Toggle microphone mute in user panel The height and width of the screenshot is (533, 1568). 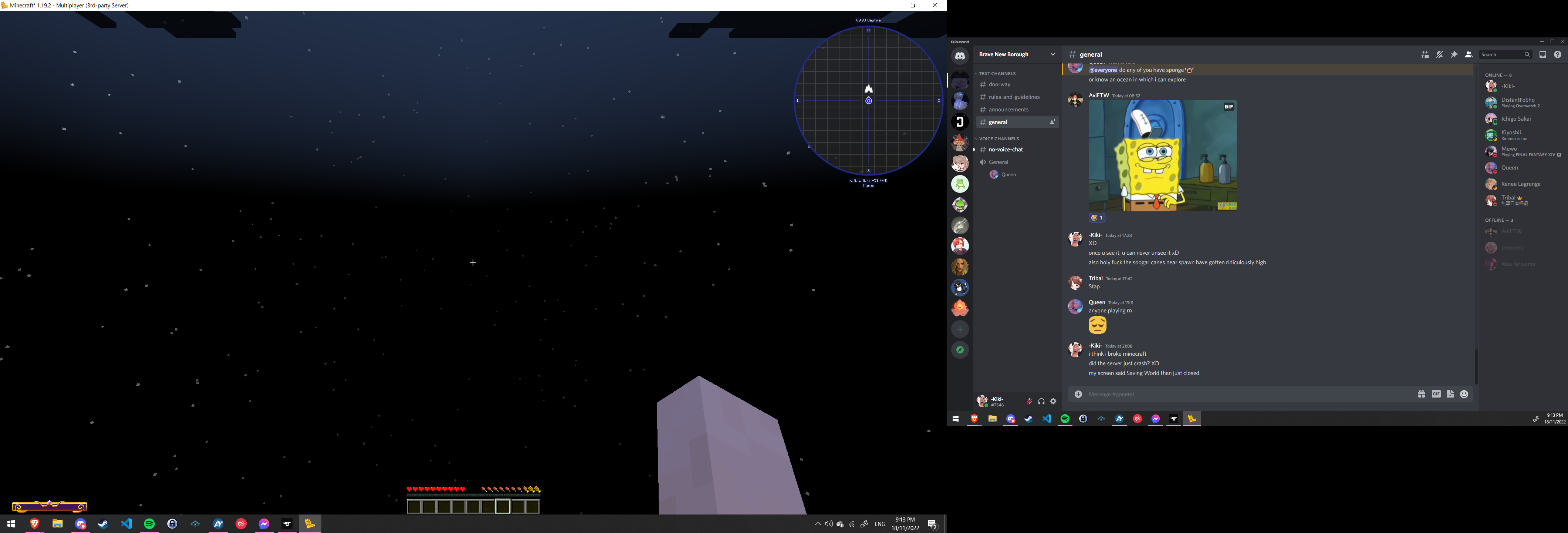tap(1029, 402)
